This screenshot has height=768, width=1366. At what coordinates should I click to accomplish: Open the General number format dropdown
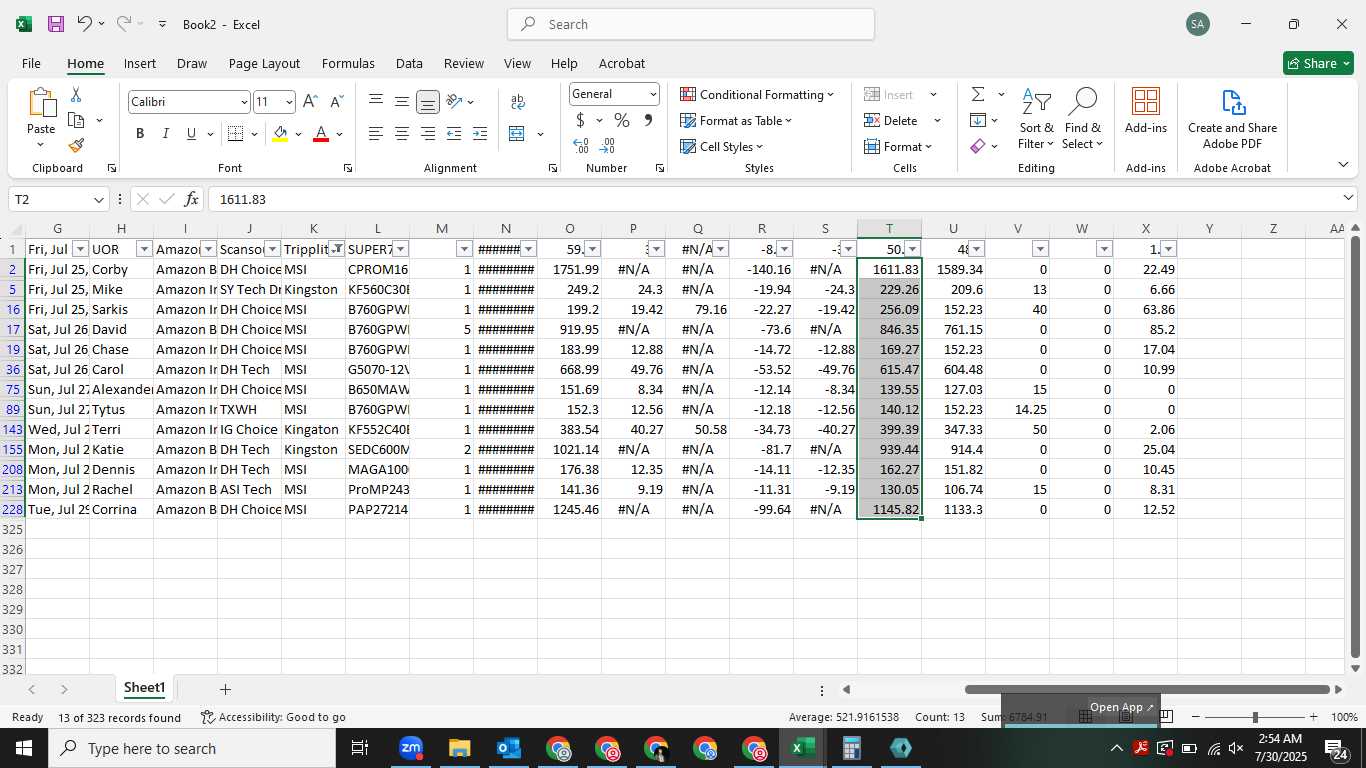(x=653, y=94)
